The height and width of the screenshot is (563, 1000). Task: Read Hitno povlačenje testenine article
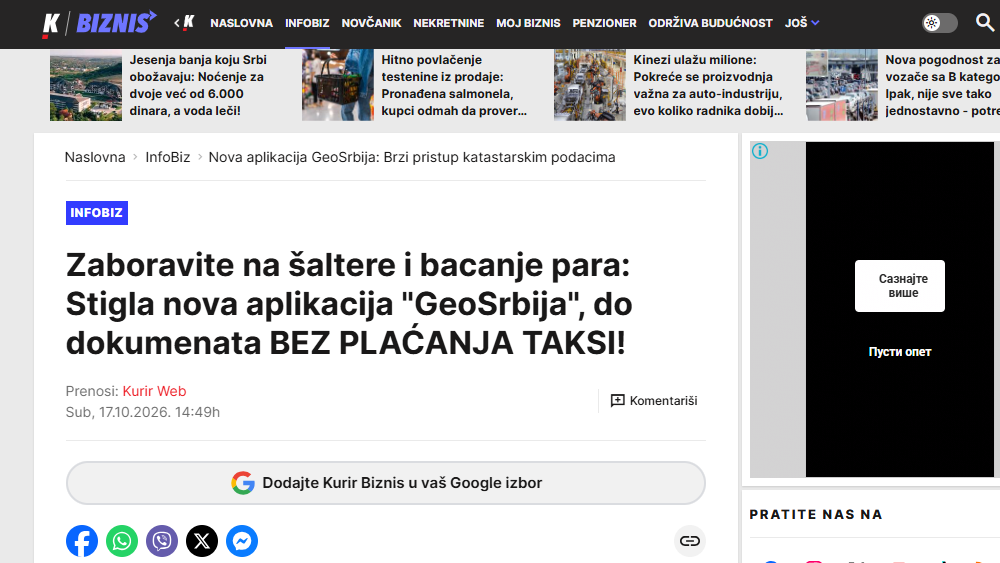click(x=454, y=85)
